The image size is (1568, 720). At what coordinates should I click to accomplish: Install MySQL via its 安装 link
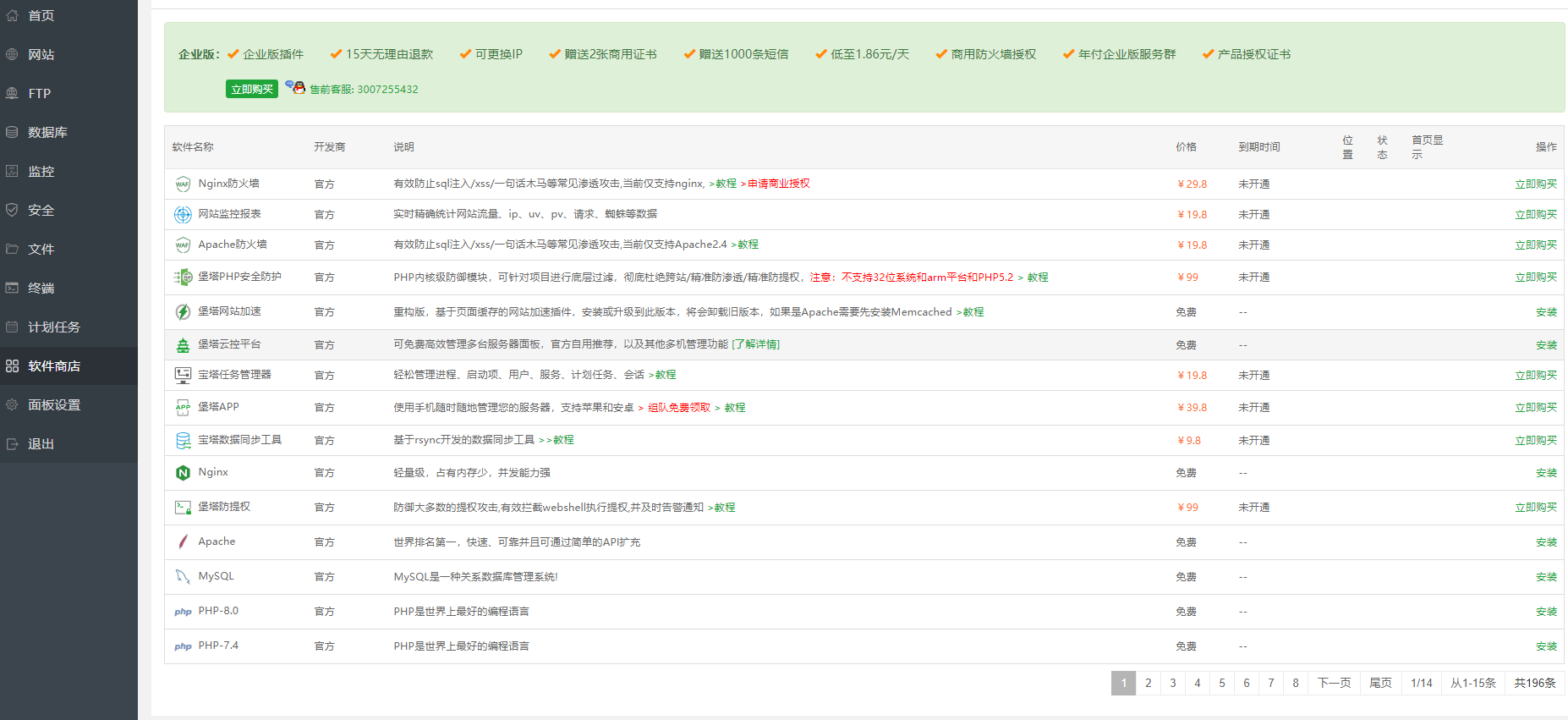tap(1547, 577)
